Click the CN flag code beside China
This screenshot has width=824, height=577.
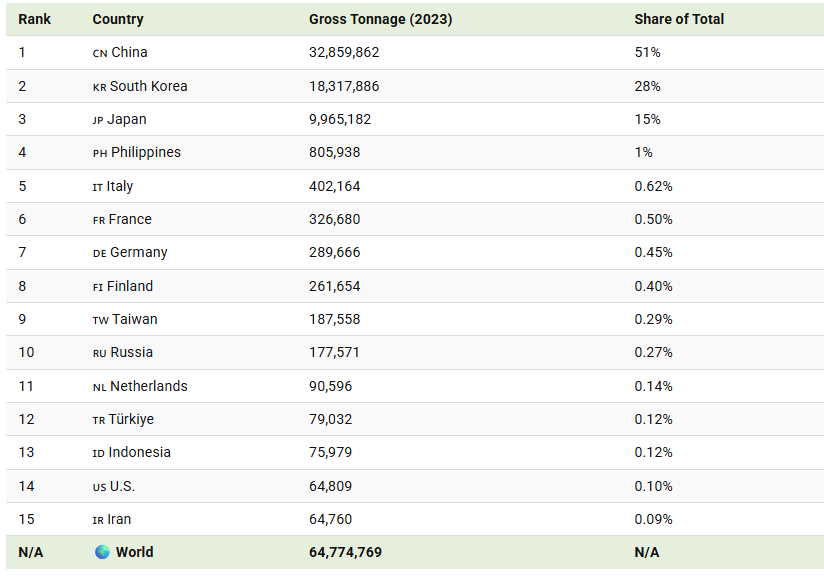click(x=100, y=54)
